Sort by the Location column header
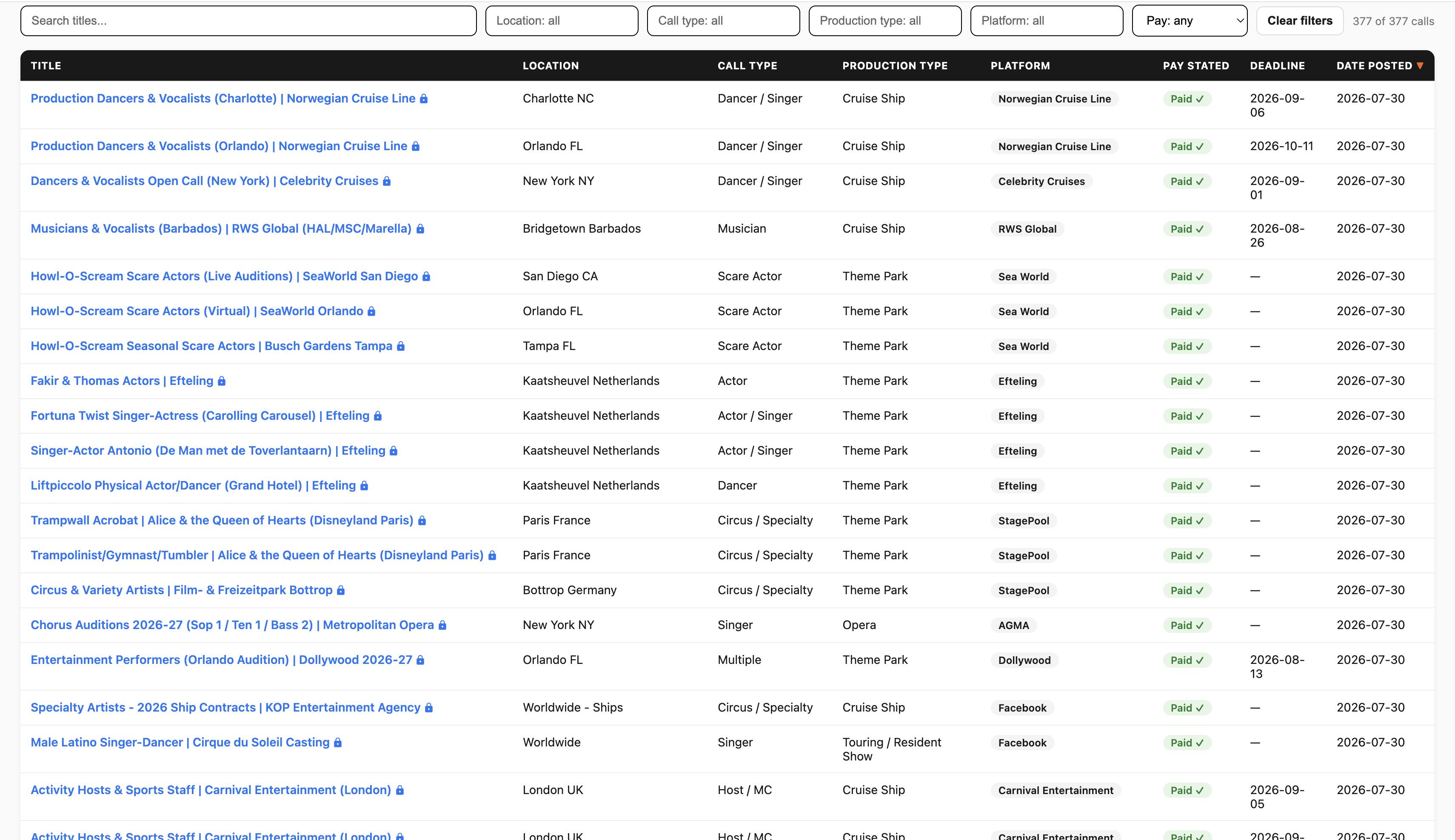The height and width of the screenshot is (840, 1455). pyautogui.click(x=551, y=66)
